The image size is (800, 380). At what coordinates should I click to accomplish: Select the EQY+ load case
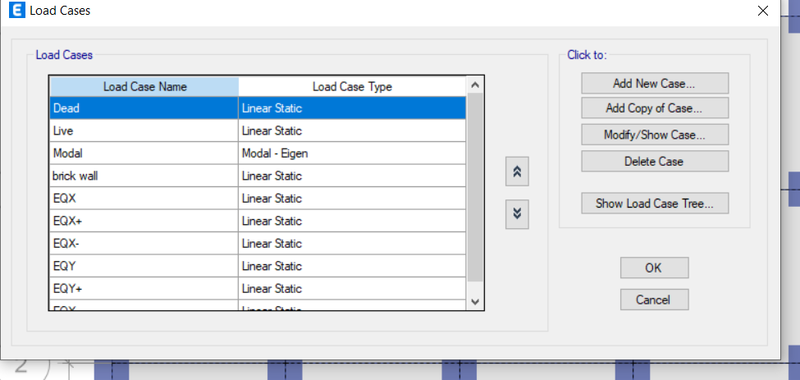(x=144, y=288)
